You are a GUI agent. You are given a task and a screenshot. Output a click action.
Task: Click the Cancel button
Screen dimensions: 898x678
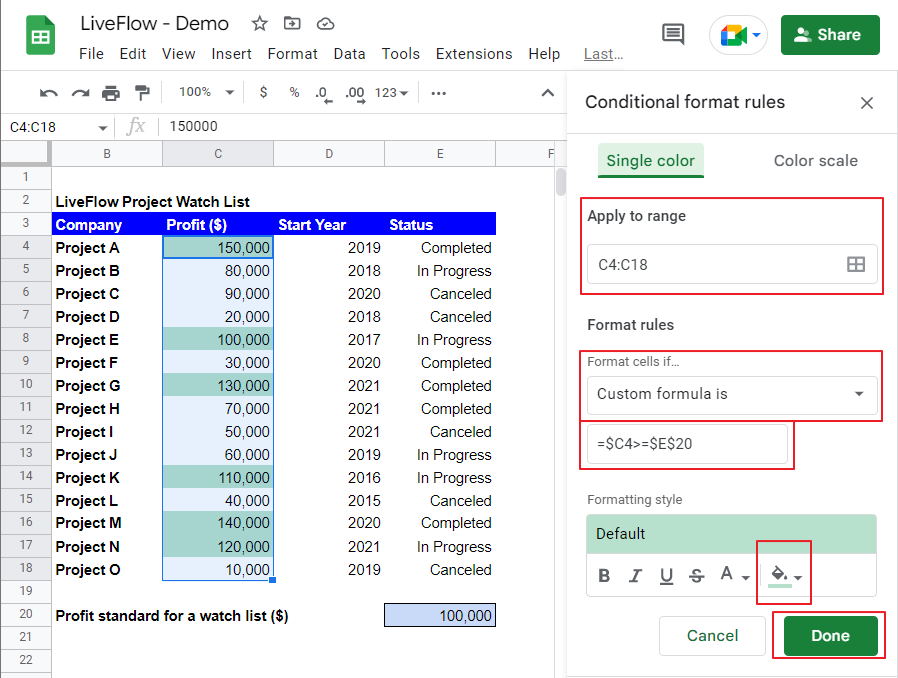point(712,636)
